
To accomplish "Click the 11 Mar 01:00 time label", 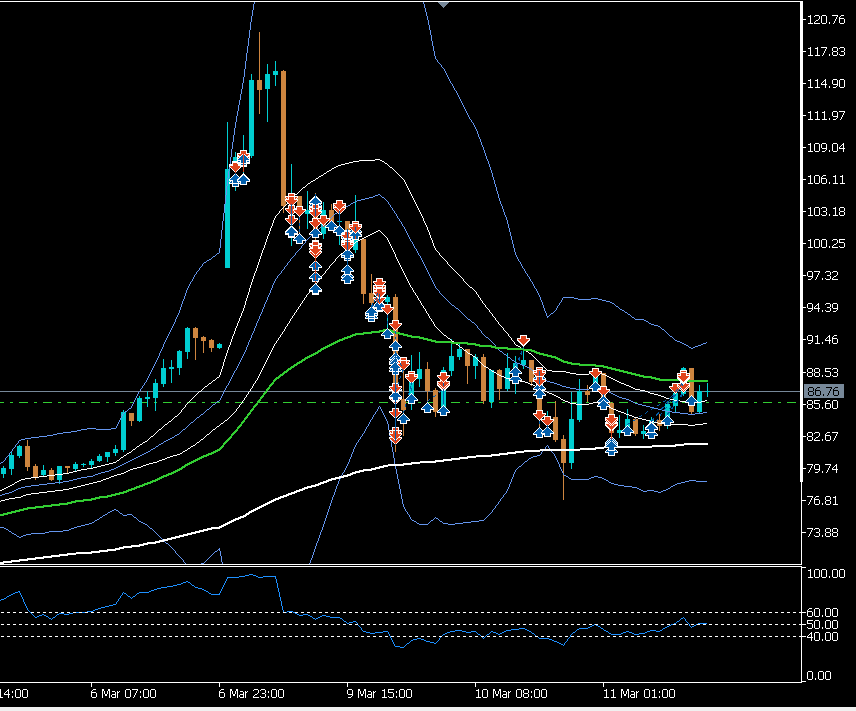I will [x=639, y=694].
